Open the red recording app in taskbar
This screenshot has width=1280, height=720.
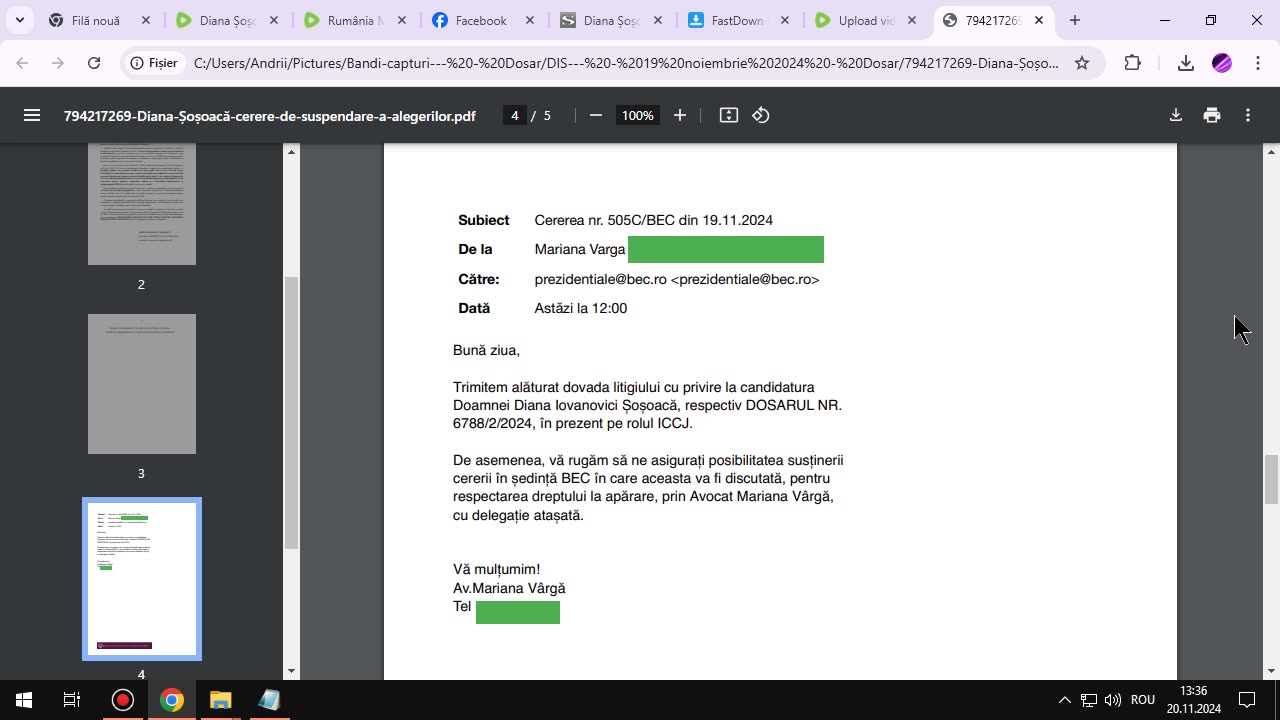(x=122, y=700)
